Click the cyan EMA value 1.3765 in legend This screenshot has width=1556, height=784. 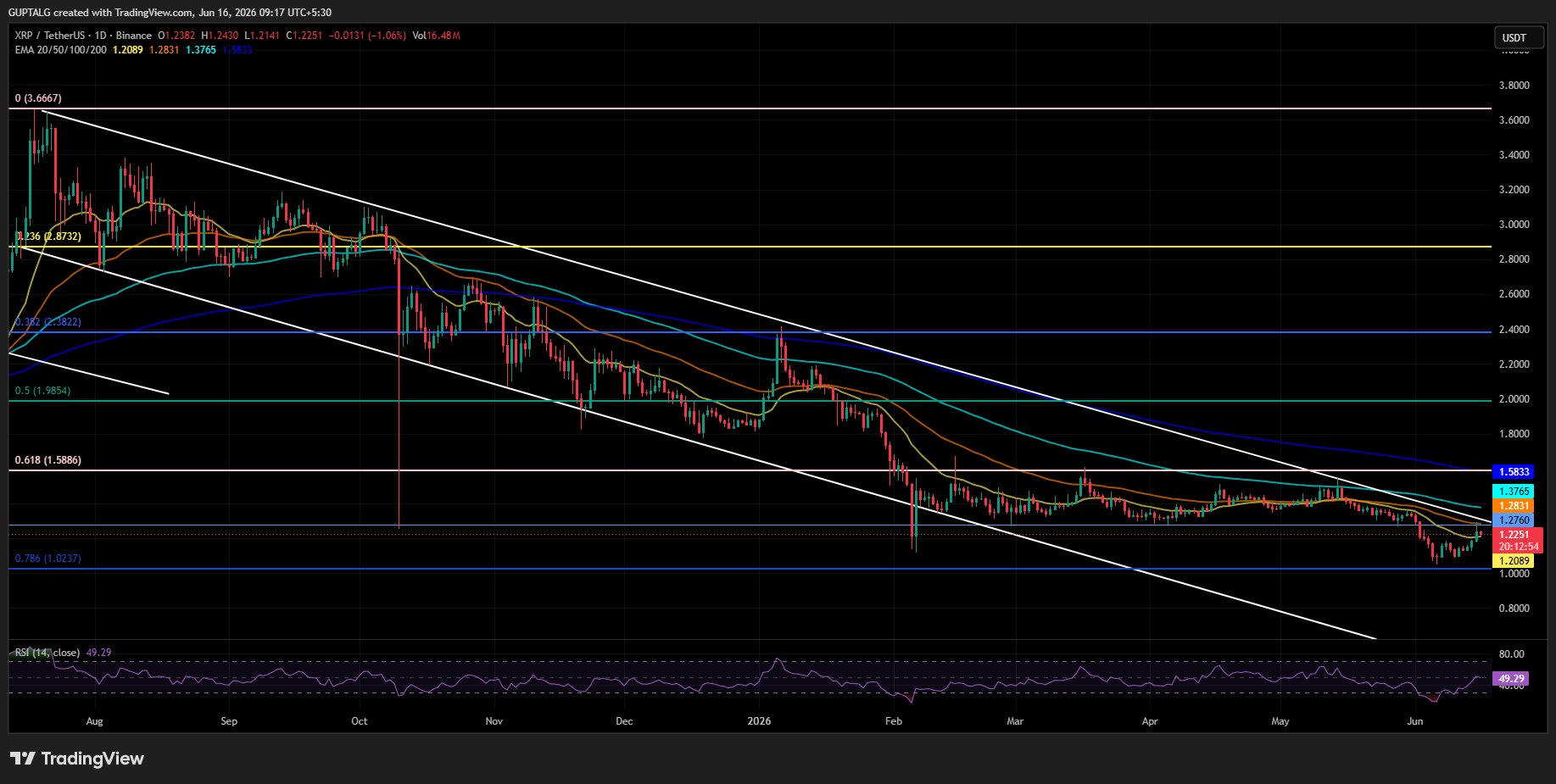[201, 50]
